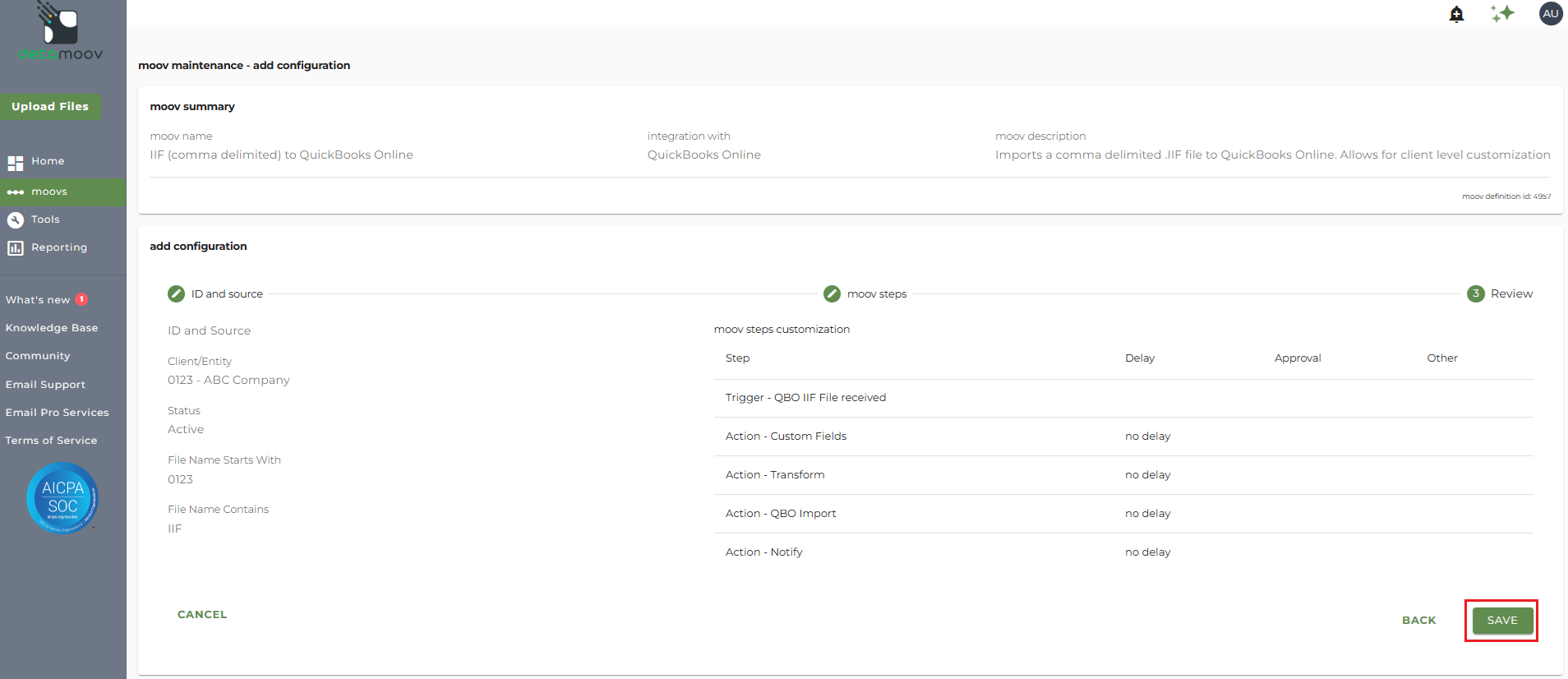Open Knowledge Base link
The width and height of the screenshot is (1568, 679).
pos(52,328)
